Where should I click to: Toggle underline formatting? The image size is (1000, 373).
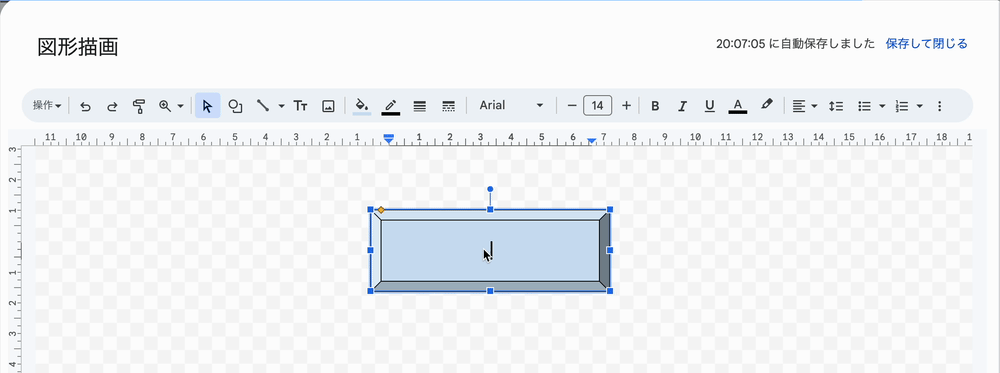tap(709, 106)
